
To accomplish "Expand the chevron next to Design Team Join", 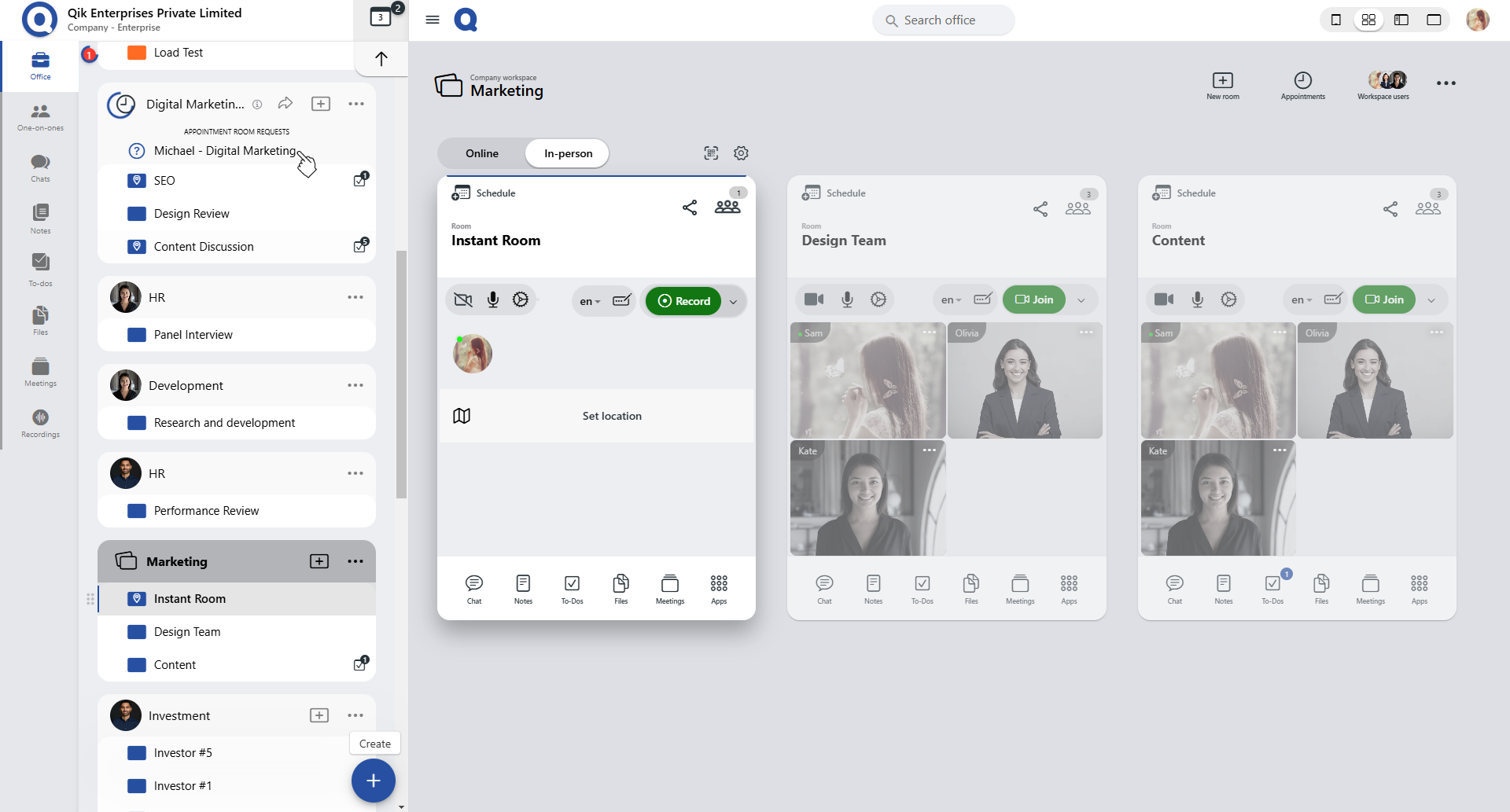I will pos(1081,300).
